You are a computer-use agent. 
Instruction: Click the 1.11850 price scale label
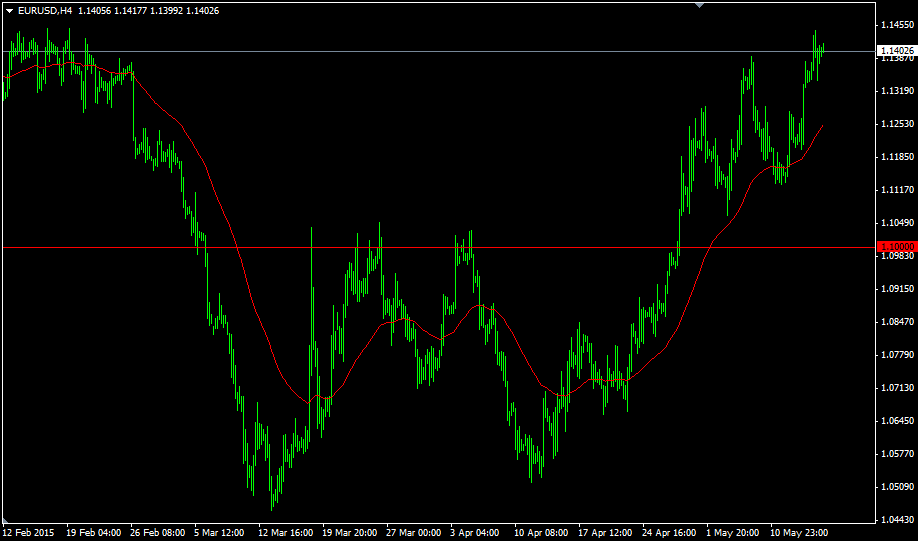tap(898, 157)
